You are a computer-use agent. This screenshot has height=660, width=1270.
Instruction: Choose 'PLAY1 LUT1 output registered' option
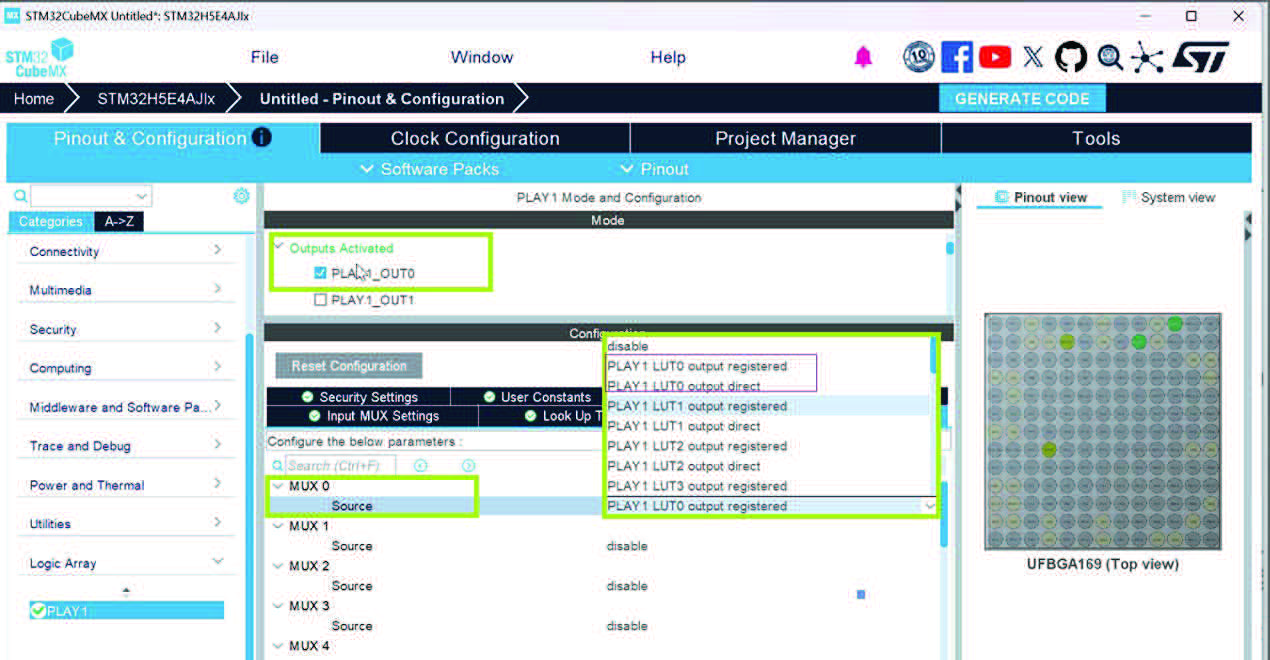click(x=767, y=406)
